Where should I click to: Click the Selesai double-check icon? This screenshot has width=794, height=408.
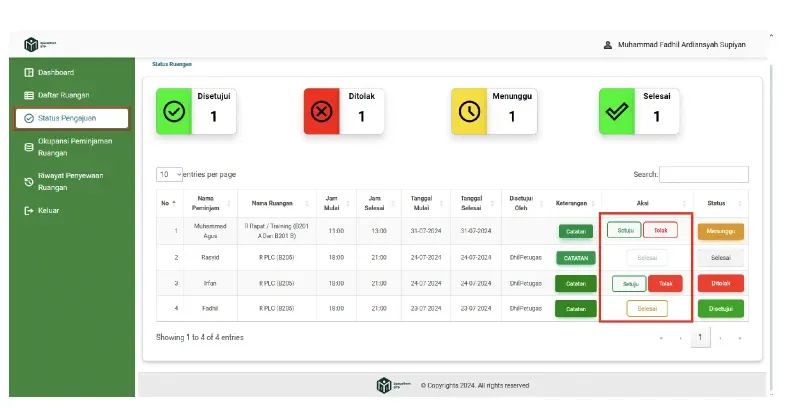[x=617, y=111]
